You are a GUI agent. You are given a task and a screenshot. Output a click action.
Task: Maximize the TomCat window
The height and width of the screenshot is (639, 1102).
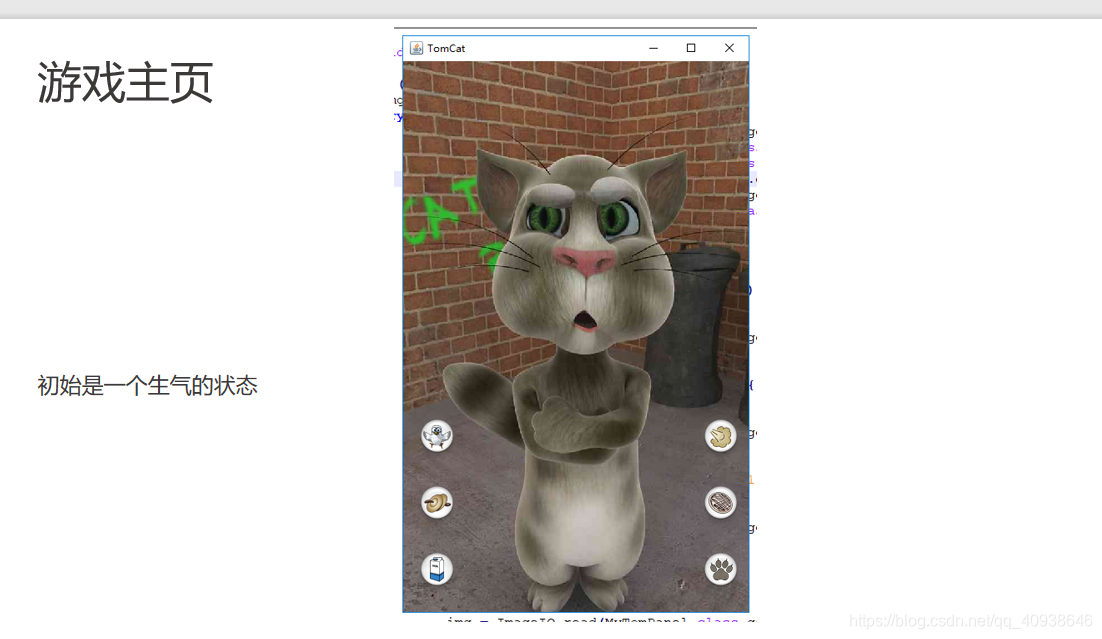point(691,48)
